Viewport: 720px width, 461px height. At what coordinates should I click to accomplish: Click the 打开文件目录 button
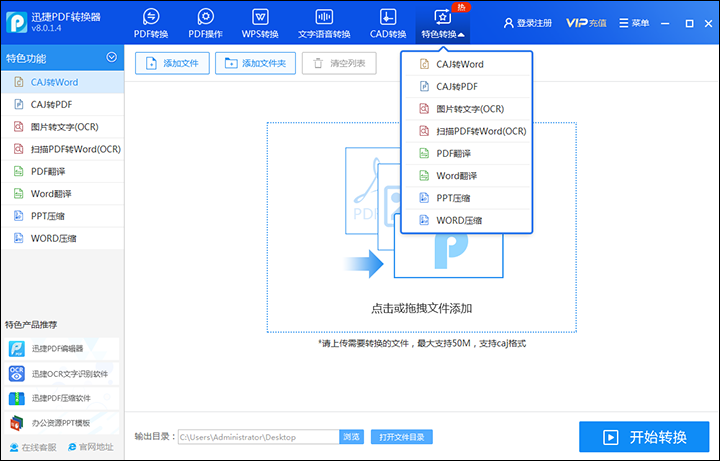pyautogui.click(x=402, y=437)
